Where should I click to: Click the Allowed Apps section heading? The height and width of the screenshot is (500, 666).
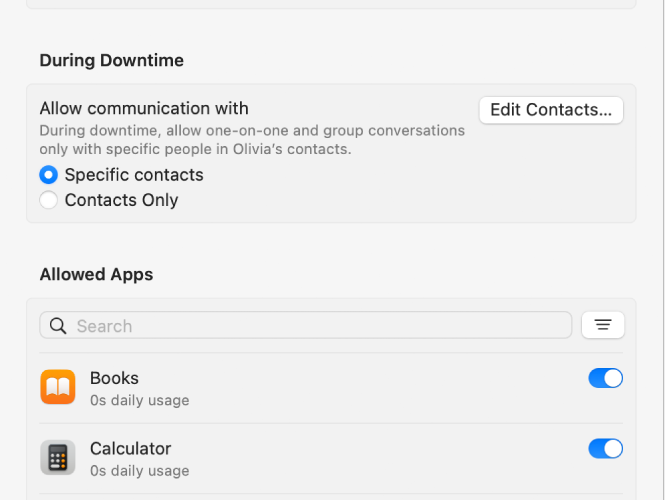click(96, 274)
